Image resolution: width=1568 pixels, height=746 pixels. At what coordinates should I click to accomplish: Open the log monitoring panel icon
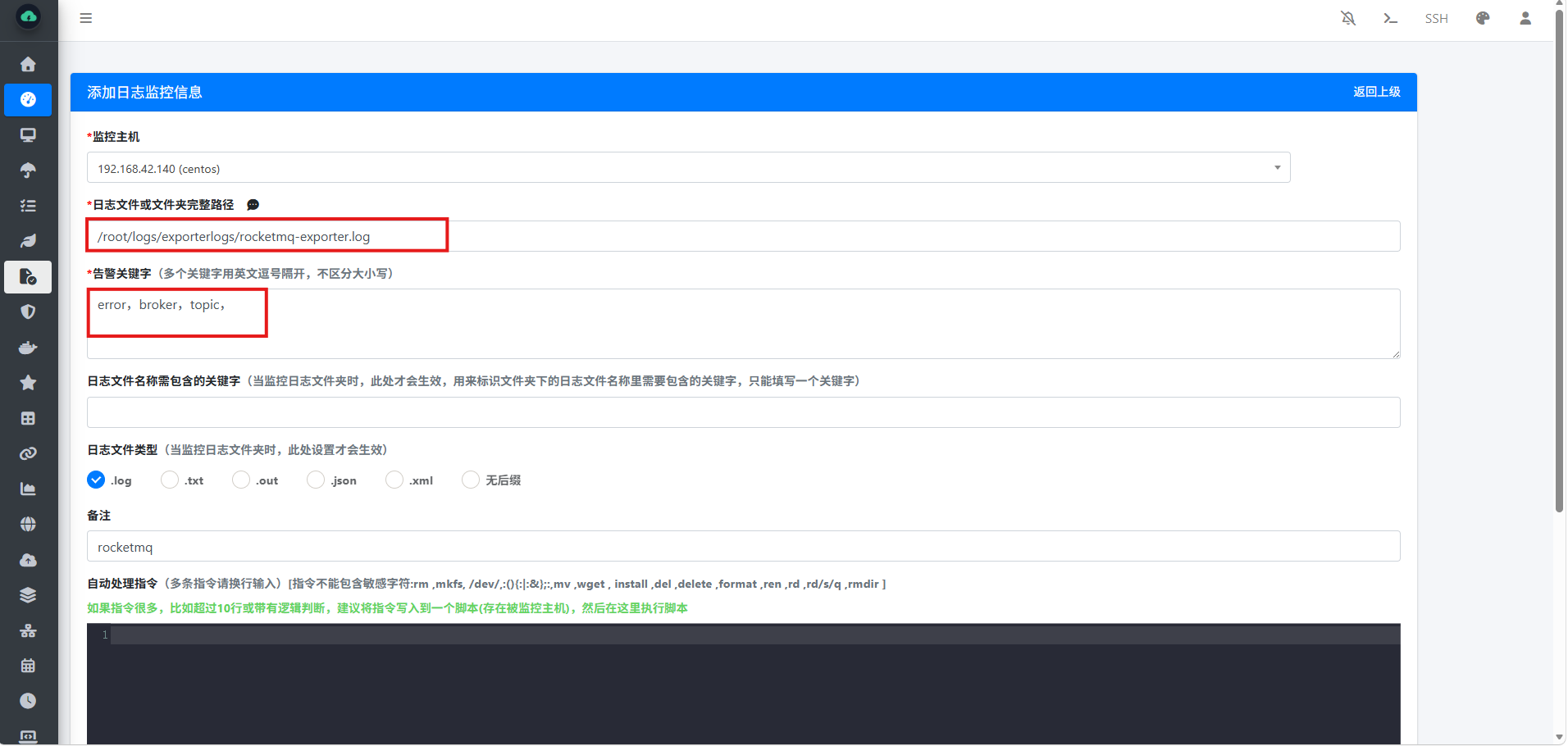point(28,276)
